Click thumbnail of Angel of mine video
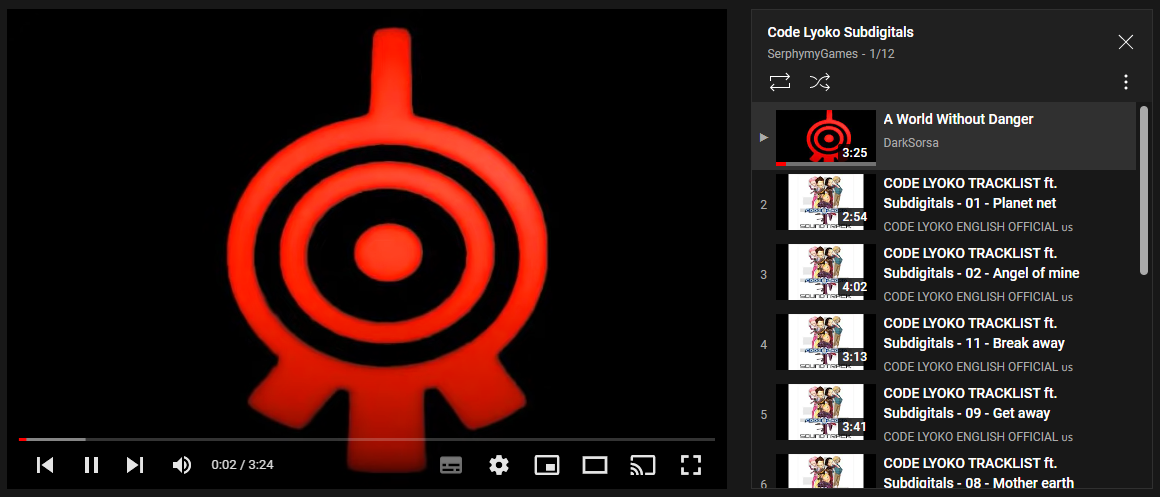The height and width of the screenshot is (497, 1160). [x=826, y=272]
